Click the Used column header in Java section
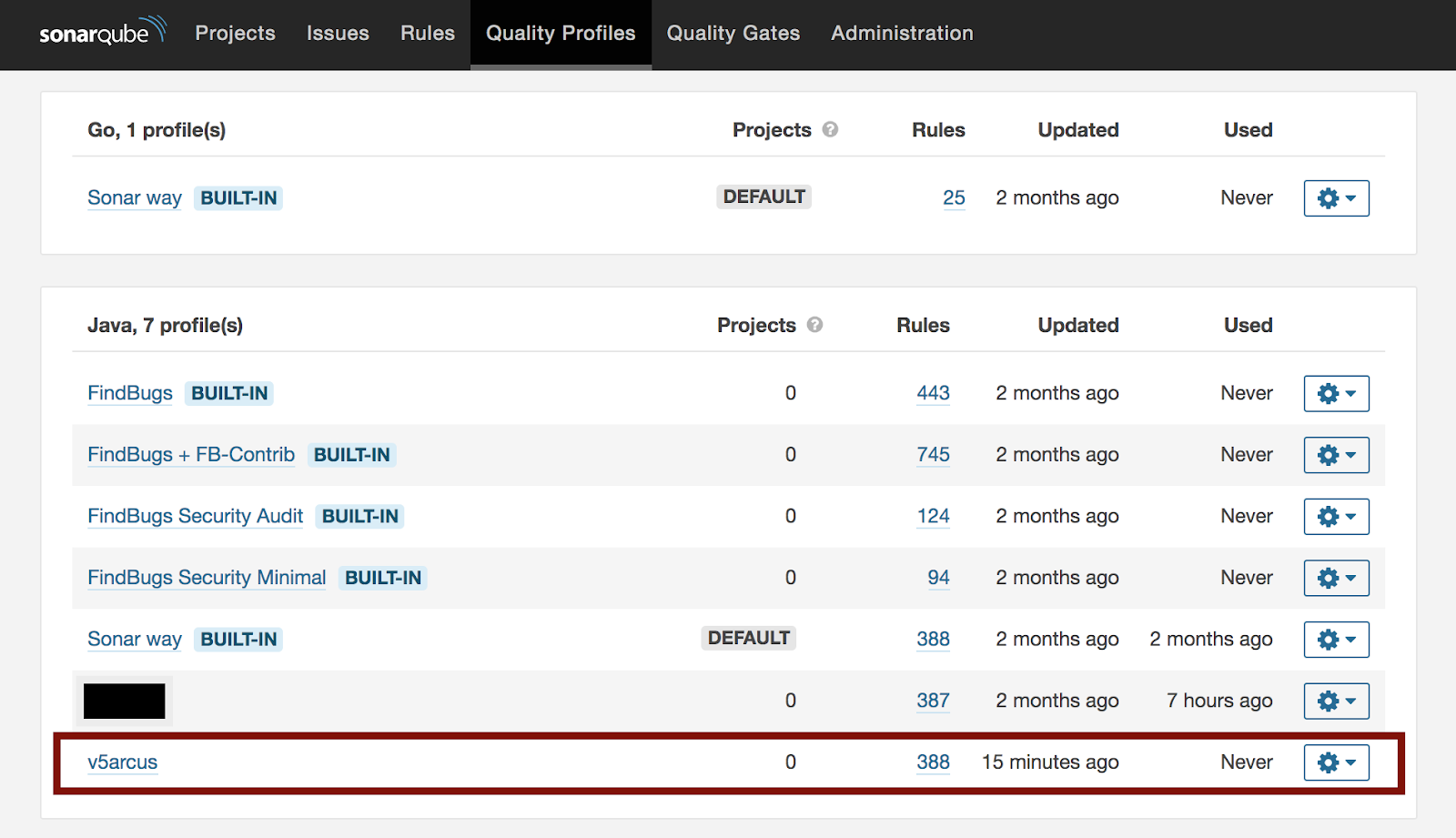Screen dimensions: 1456x838 click(1248, 325)
